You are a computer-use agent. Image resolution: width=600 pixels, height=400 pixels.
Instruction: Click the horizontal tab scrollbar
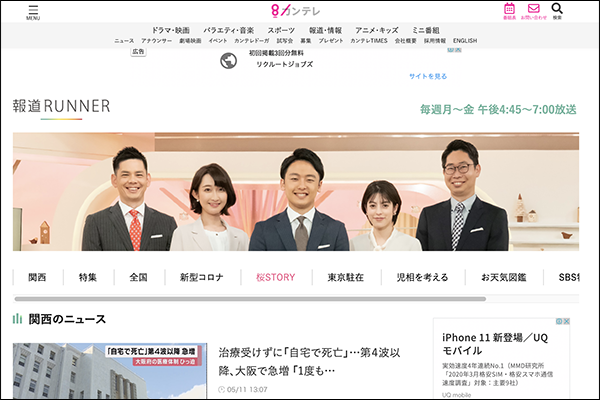250,299
